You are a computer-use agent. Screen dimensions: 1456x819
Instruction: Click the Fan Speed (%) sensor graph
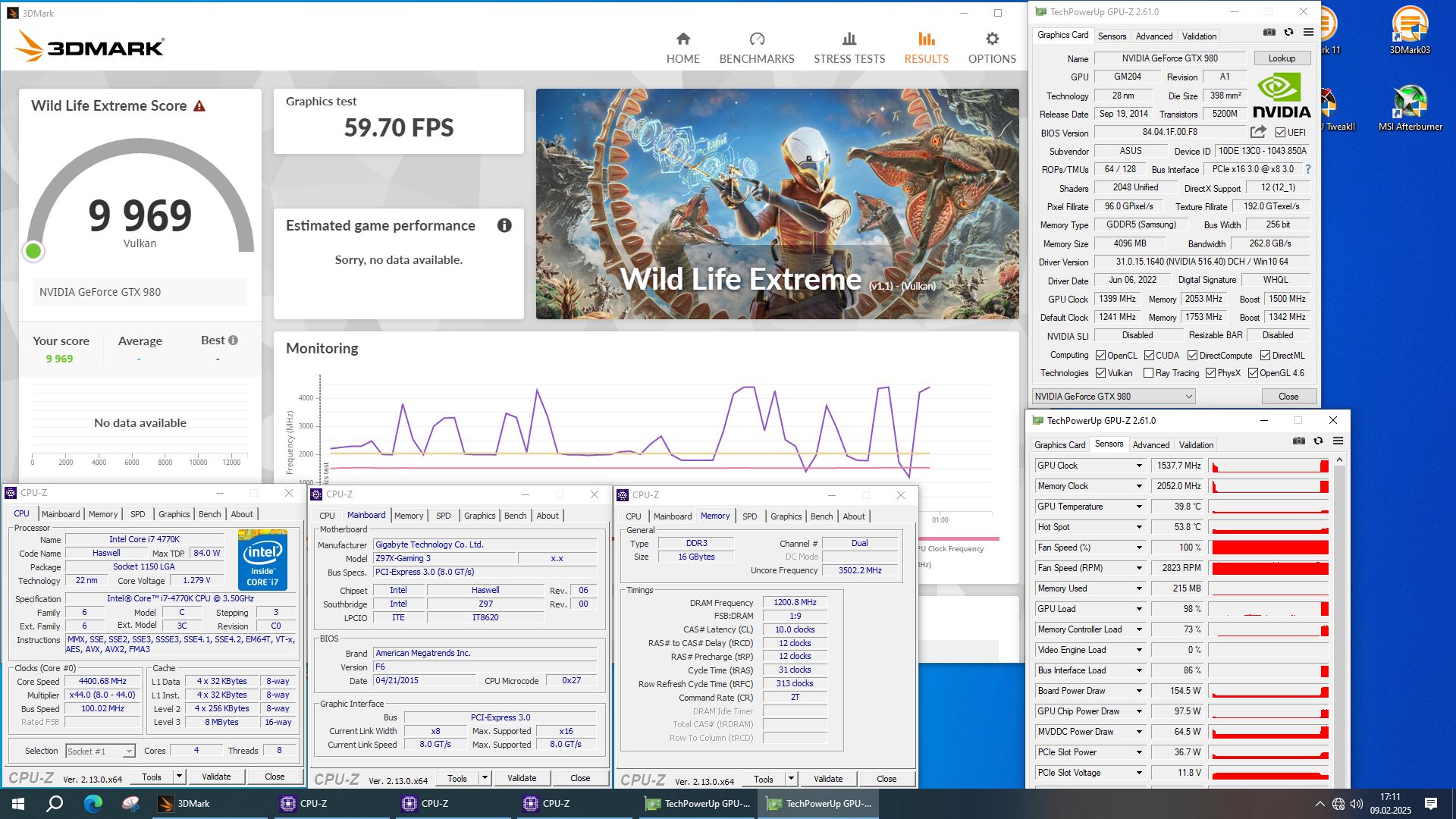(x=1269, y=548)
